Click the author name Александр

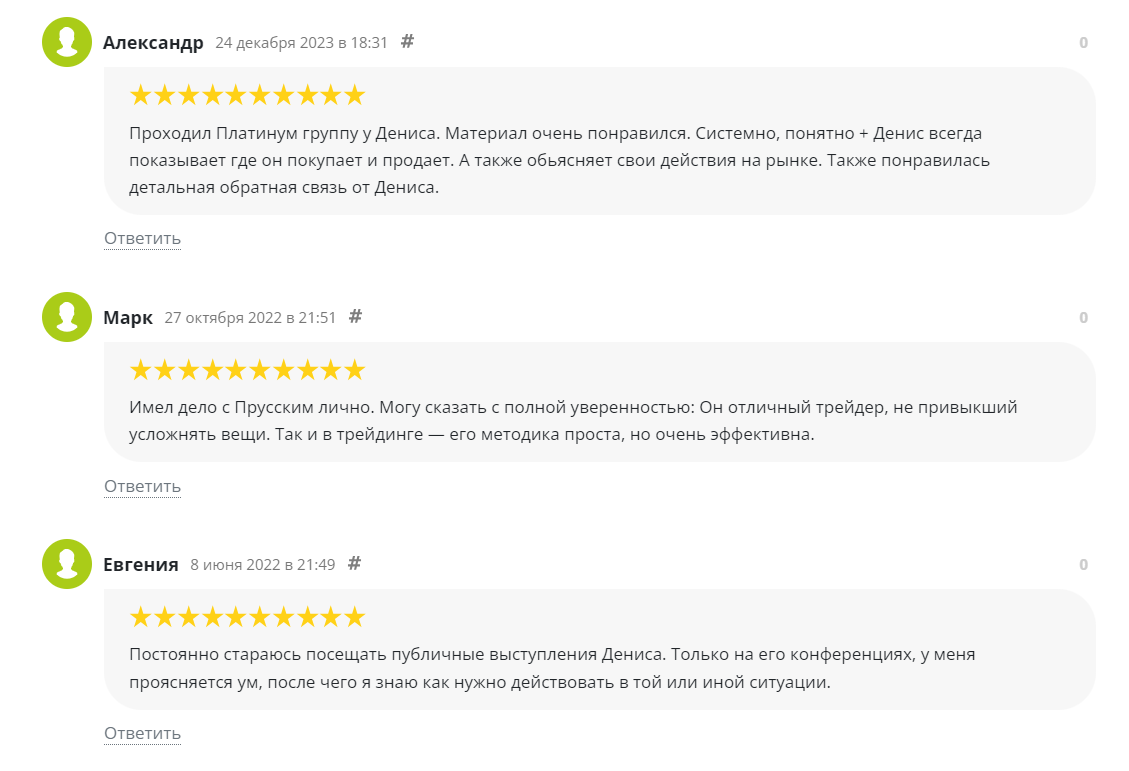point(153,43)
